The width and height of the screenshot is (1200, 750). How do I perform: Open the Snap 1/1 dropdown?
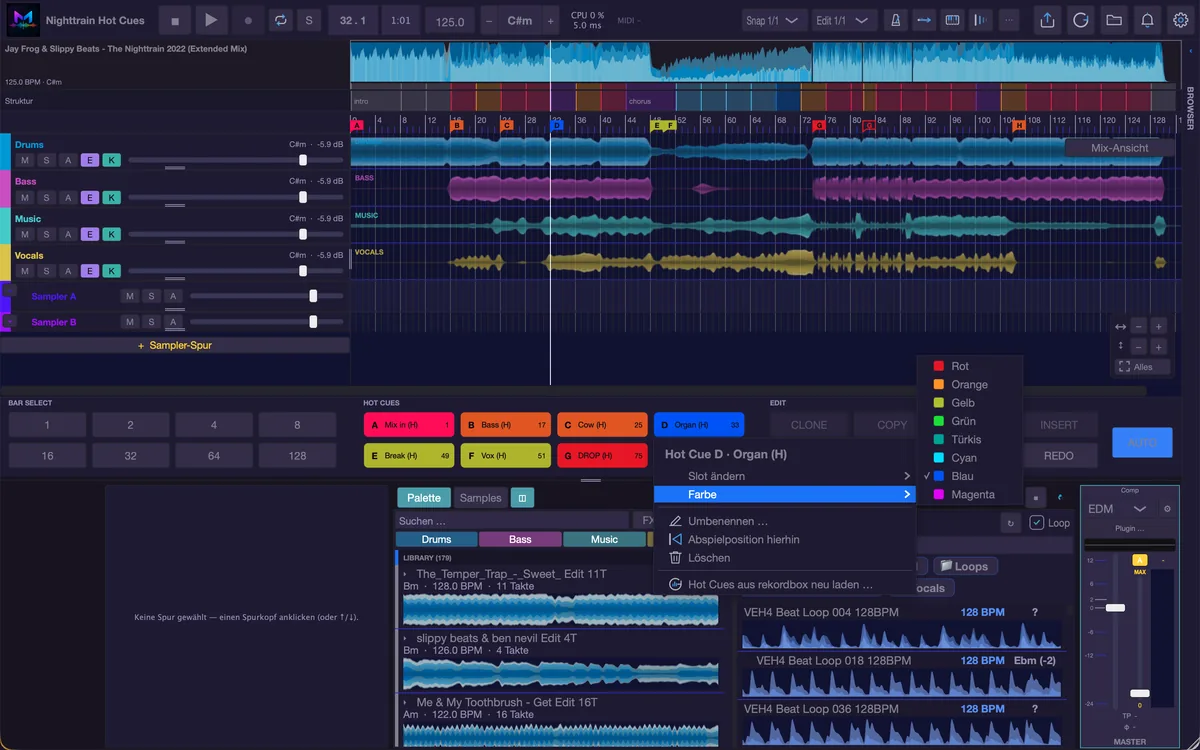click(776, 20)
